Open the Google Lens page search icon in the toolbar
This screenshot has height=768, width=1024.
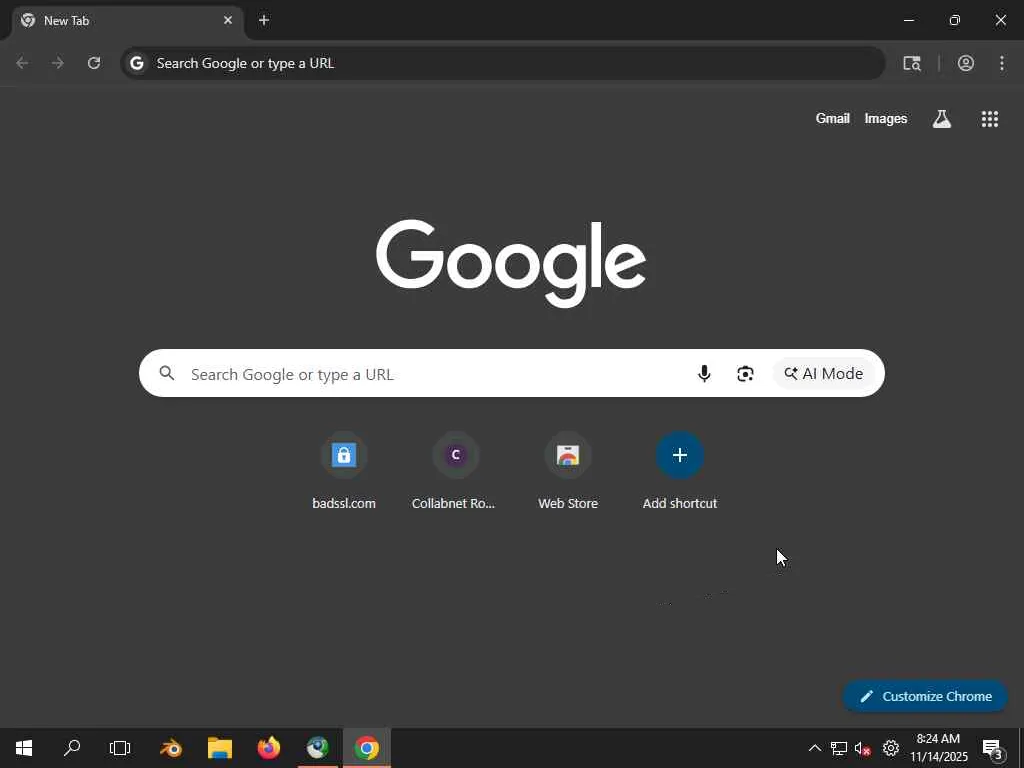[912, 63]
